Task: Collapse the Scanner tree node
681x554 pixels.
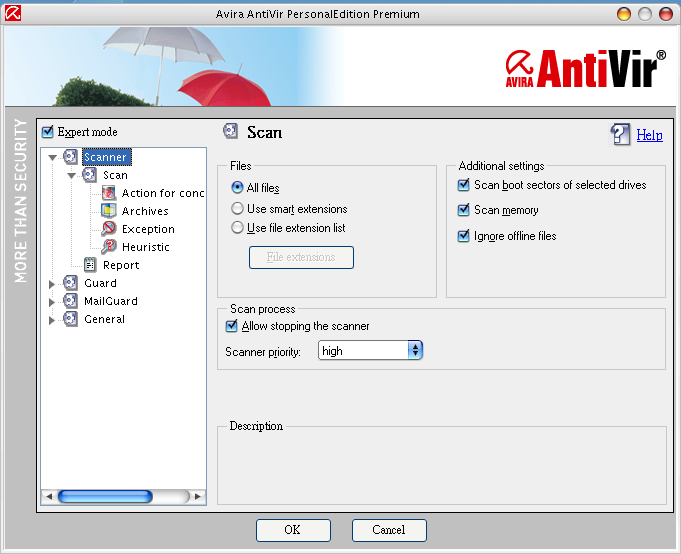Action: [x=52, y=158]
